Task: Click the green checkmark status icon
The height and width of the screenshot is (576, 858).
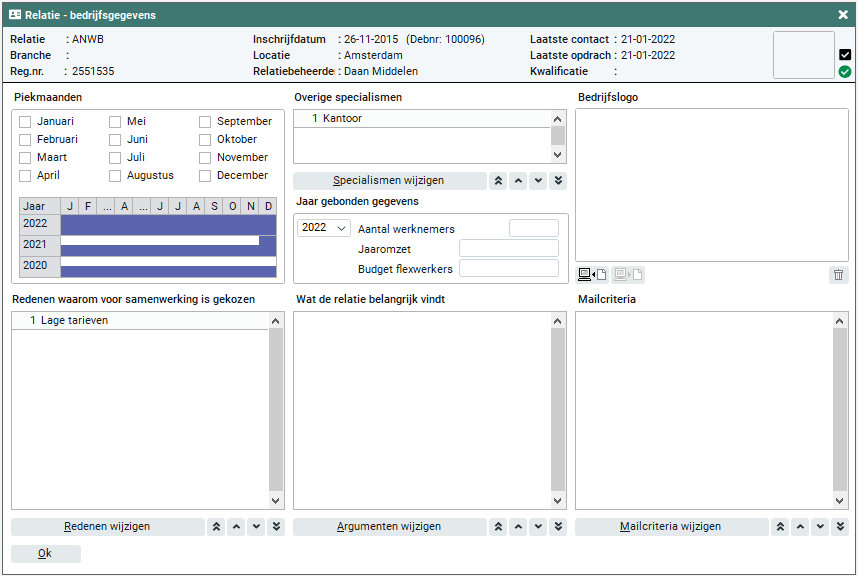Action: (x=845, y=72)
